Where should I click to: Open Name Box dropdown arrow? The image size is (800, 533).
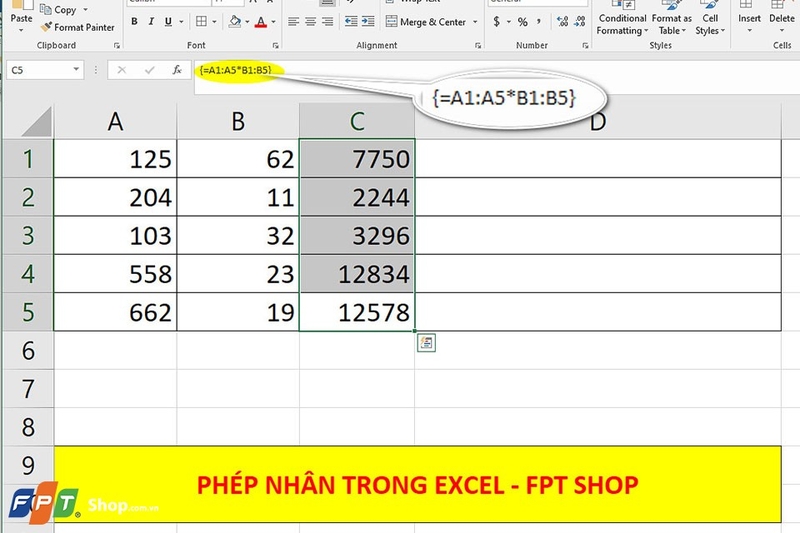76,69
